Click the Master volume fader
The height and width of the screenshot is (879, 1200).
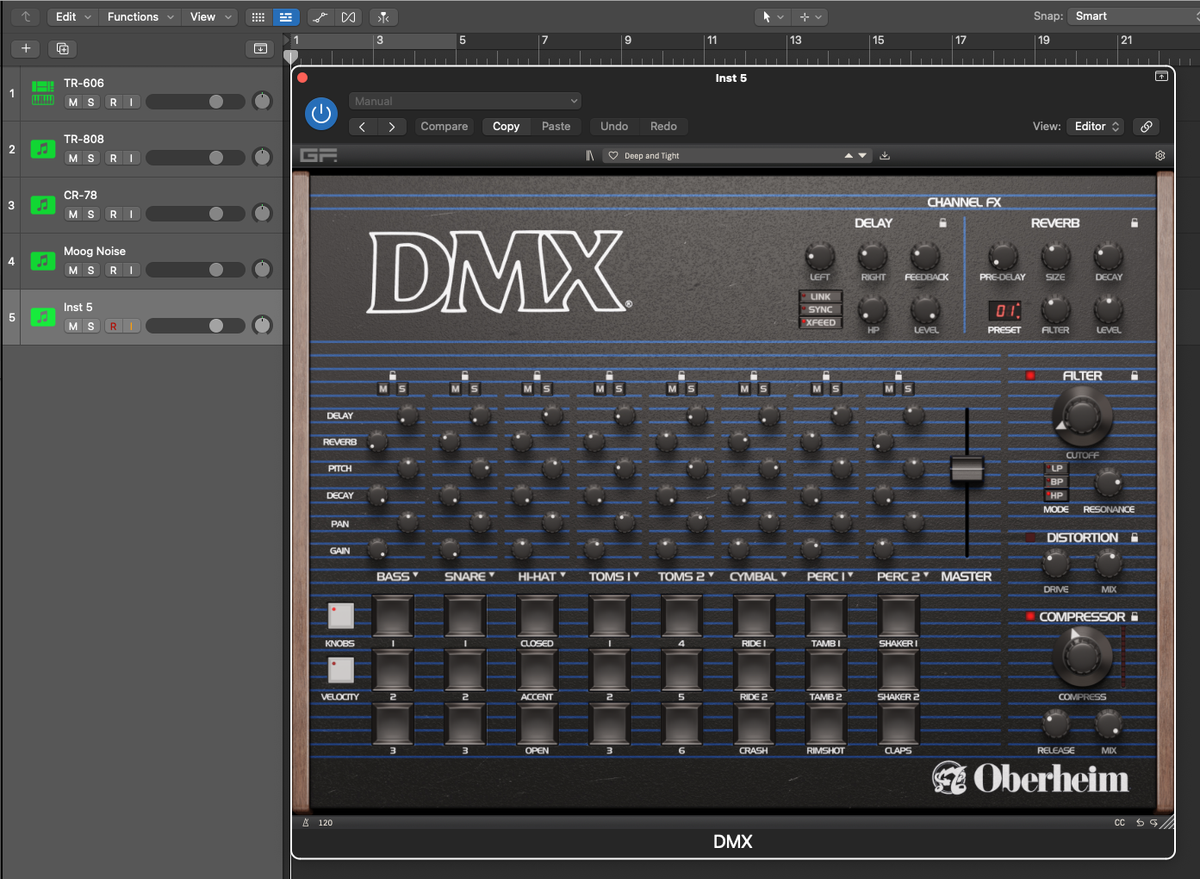(x=967, y=469)
